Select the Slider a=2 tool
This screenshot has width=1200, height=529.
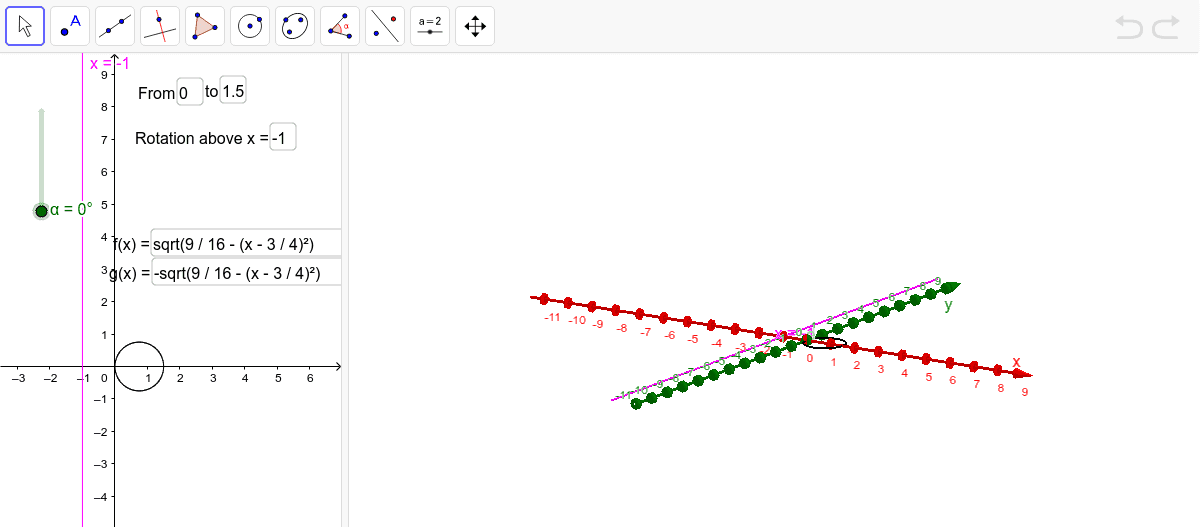point(430,26)
